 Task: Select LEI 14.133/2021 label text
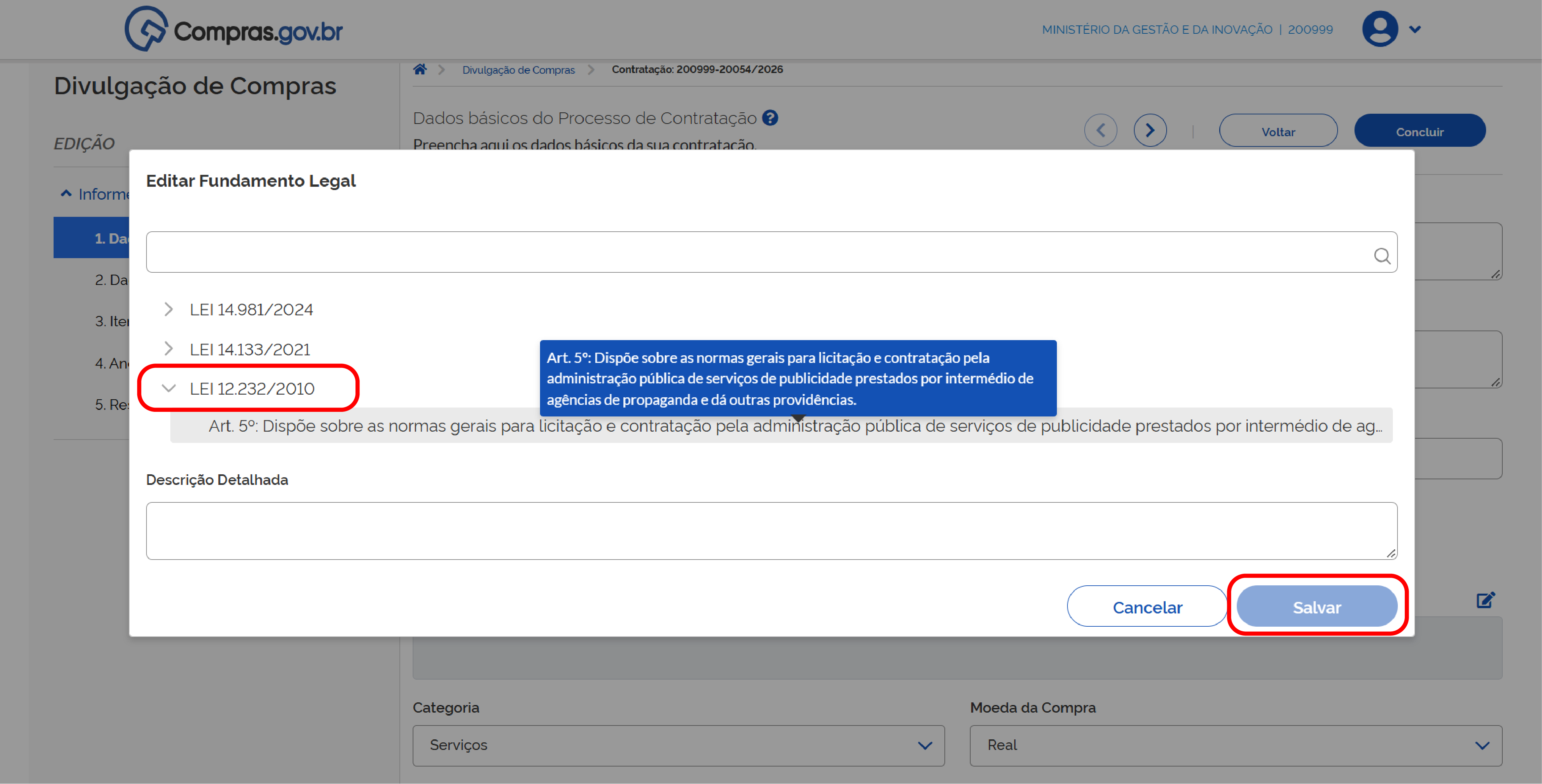click(x=250, y=349)
